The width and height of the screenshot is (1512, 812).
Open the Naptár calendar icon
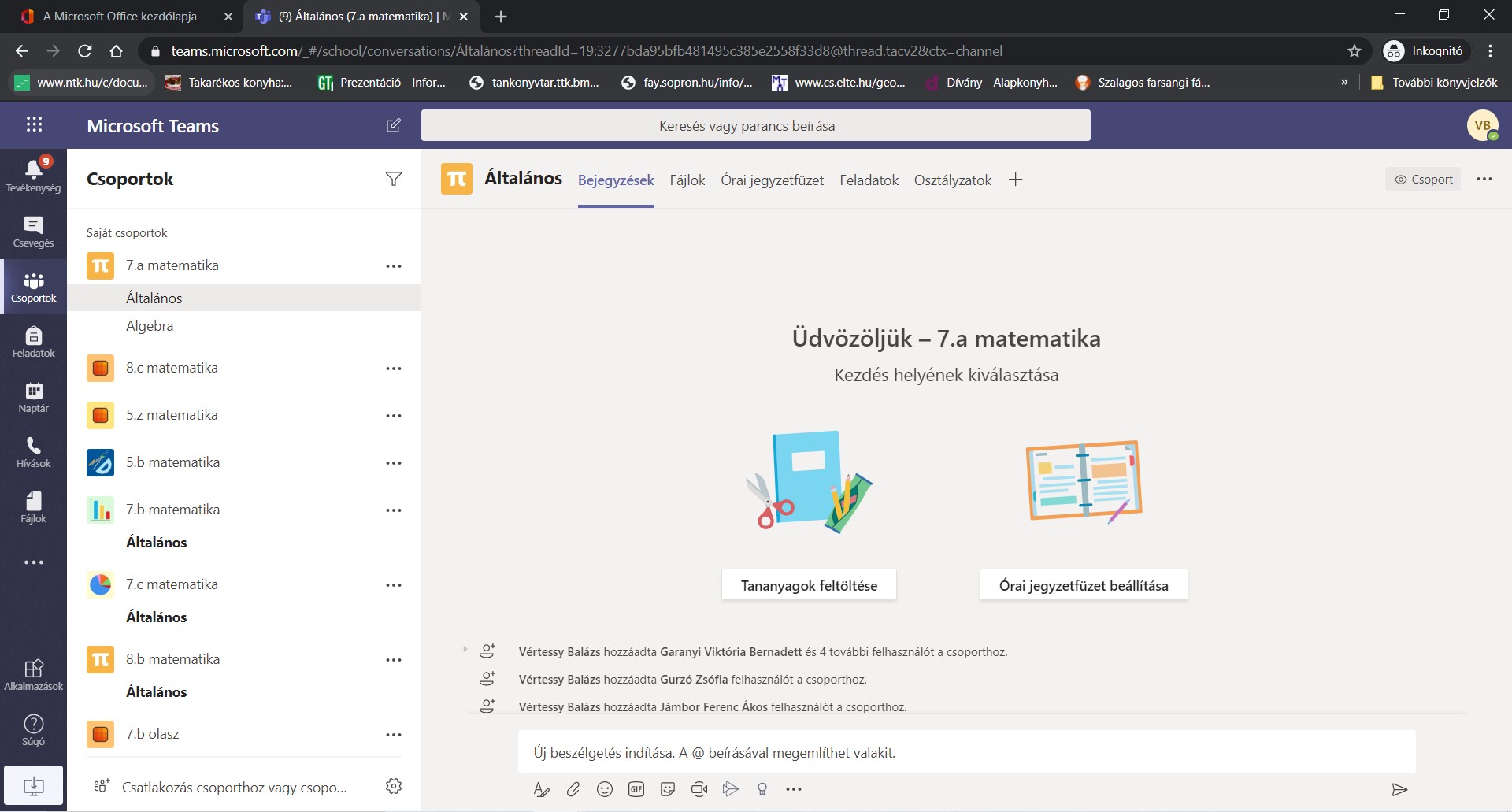pos(33,397)
